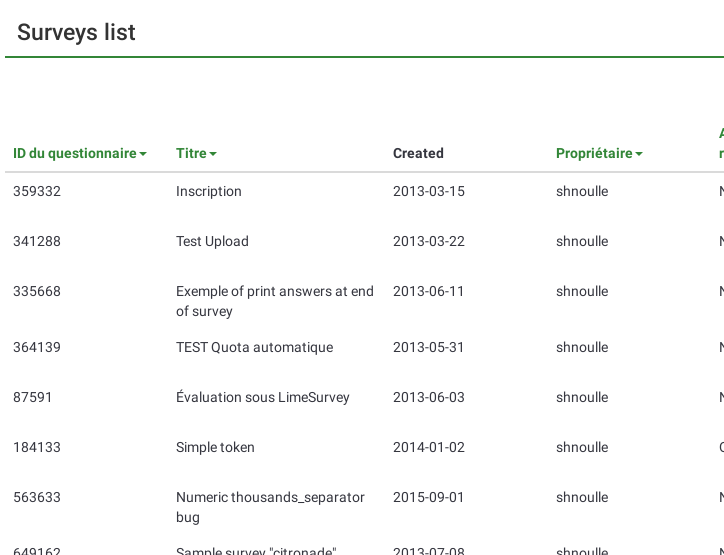The height and width of the screenshot is (555, 724).
Task: Select survey ID 364139
Action: 37,347
